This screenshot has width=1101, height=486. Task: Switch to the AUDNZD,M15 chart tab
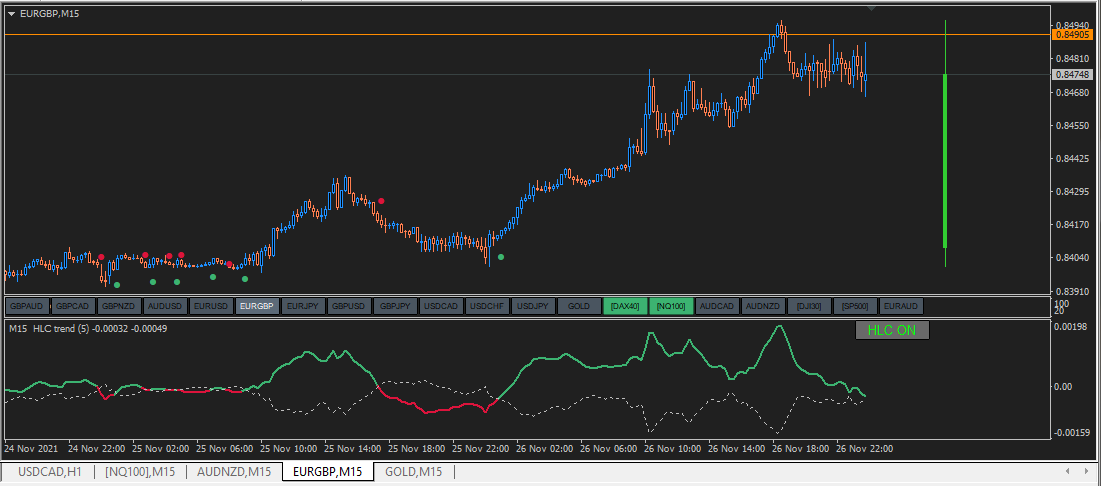(x=234, y=472)
